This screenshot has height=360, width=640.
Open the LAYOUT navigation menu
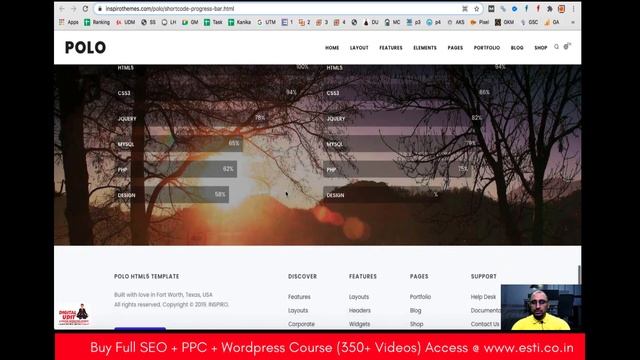tap(359, 48)
